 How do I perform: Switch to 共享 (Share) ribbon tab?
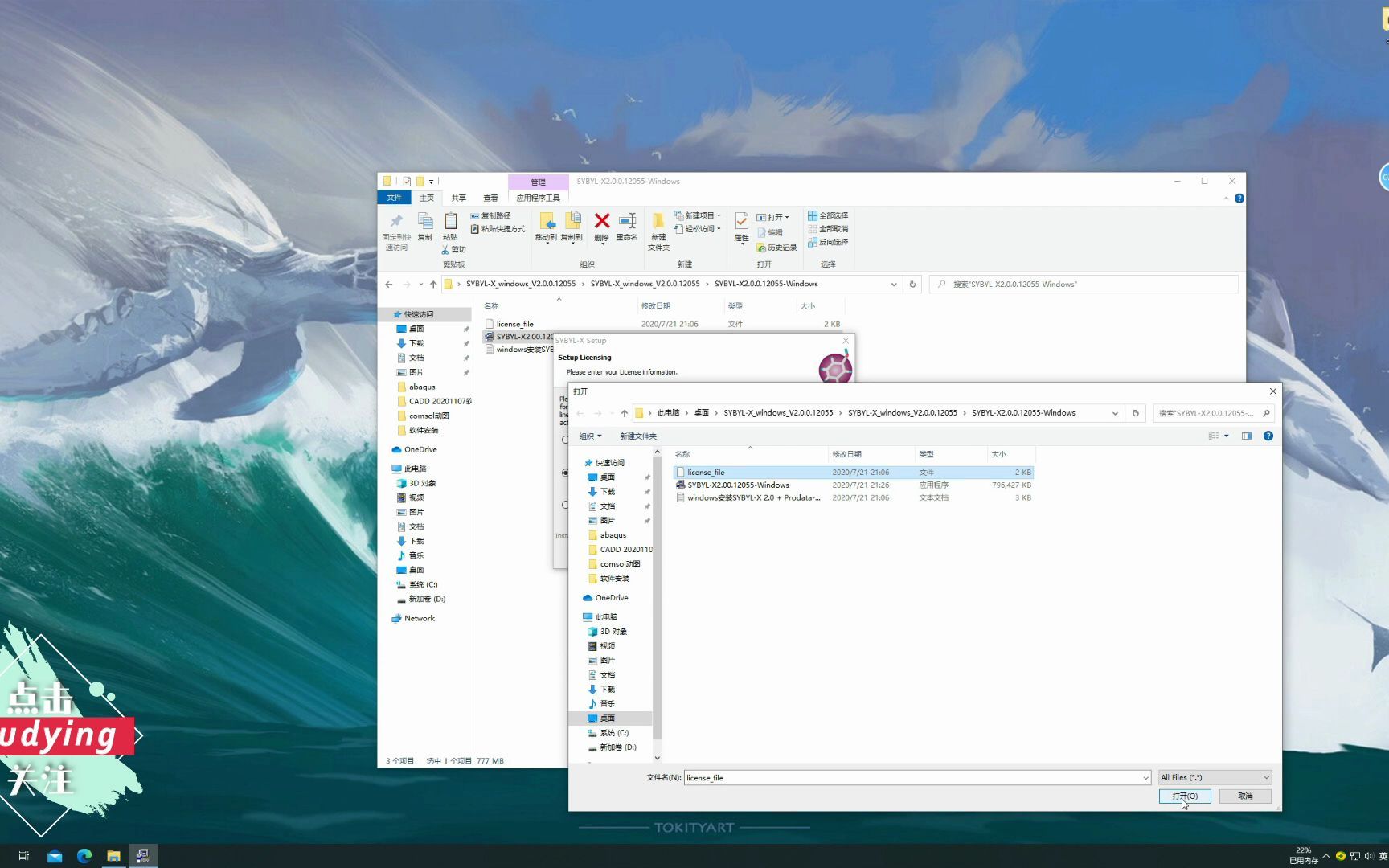click(x=458, y=198)
